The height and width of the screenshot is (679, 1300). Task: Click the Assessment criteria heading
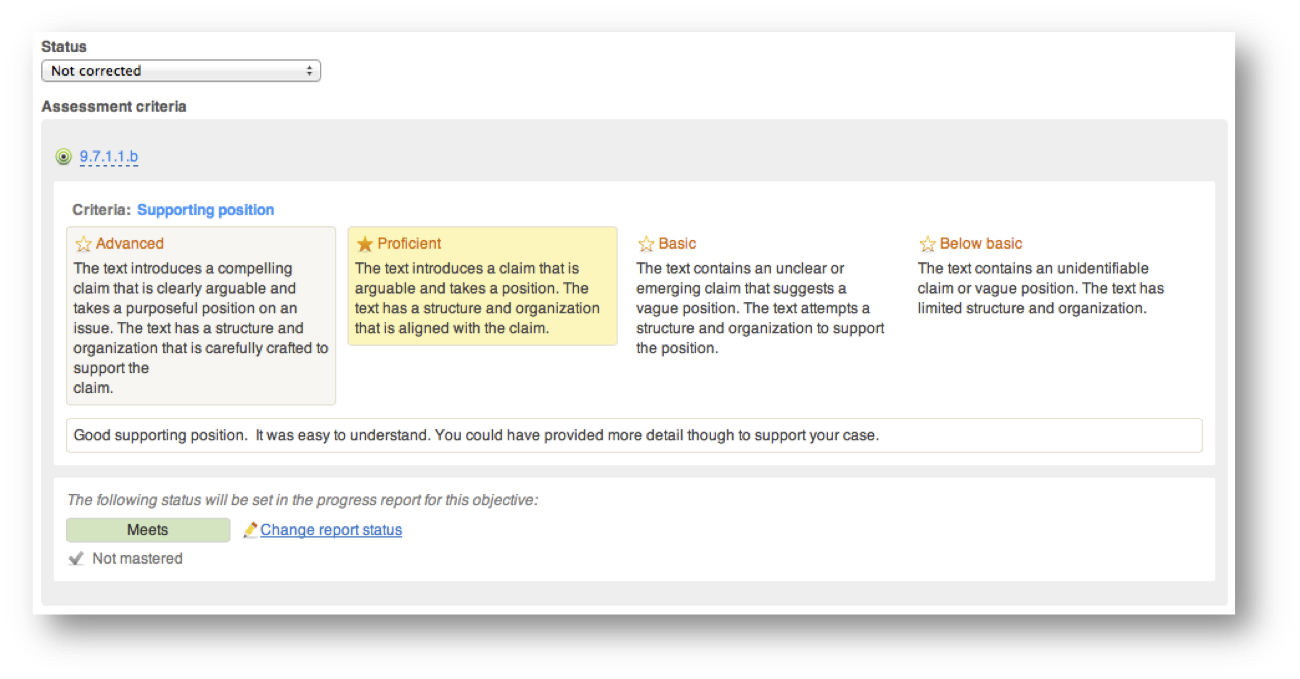click(114, 107)
